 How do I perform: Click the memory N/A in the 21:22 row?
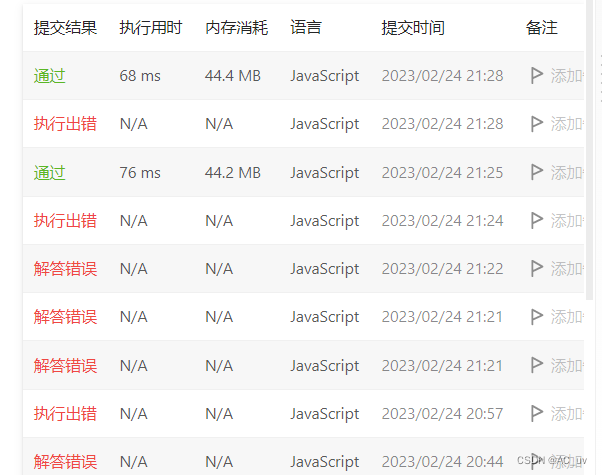click(219, 268)
